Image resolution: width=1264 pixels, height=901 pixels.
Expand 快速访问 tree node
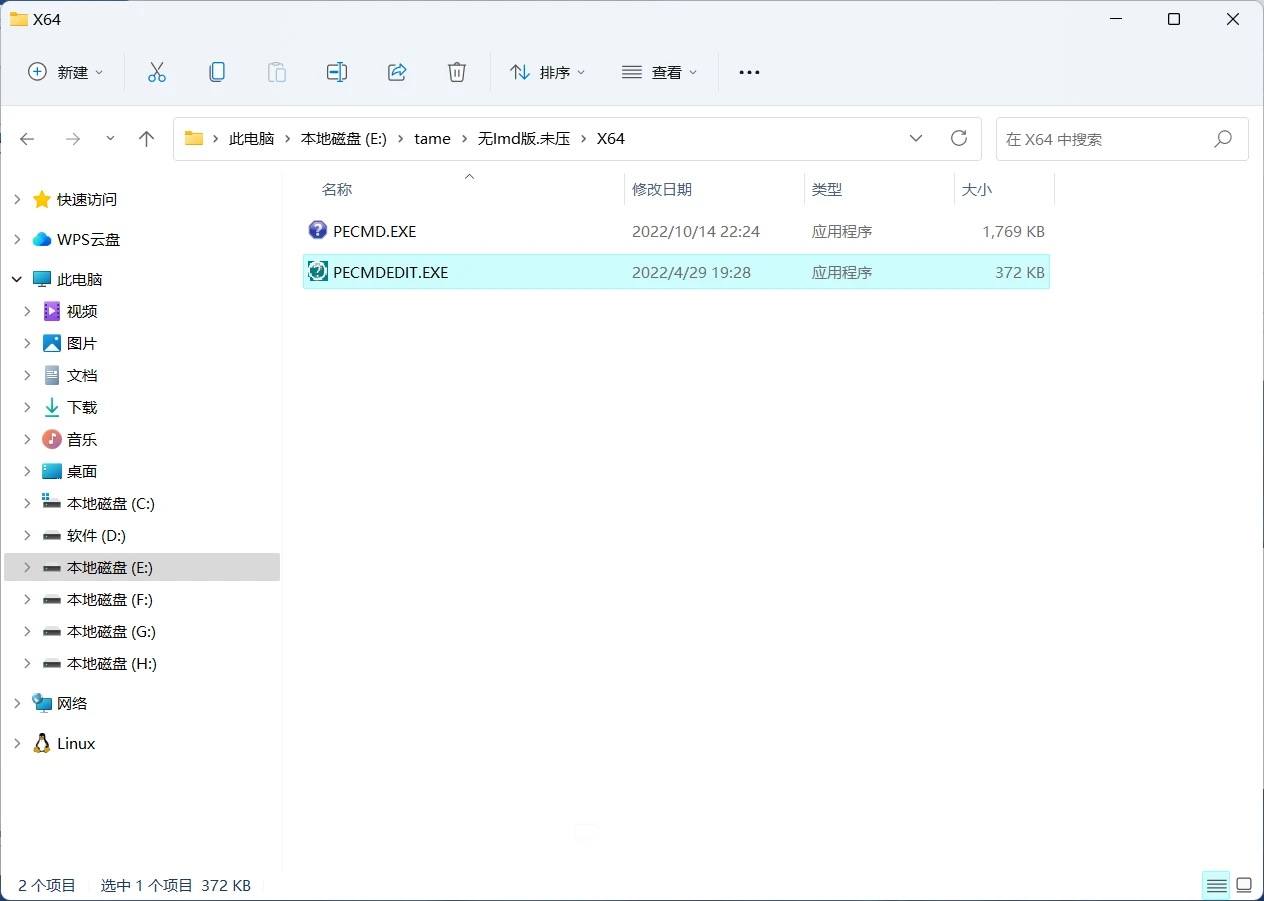coord(17,199)
